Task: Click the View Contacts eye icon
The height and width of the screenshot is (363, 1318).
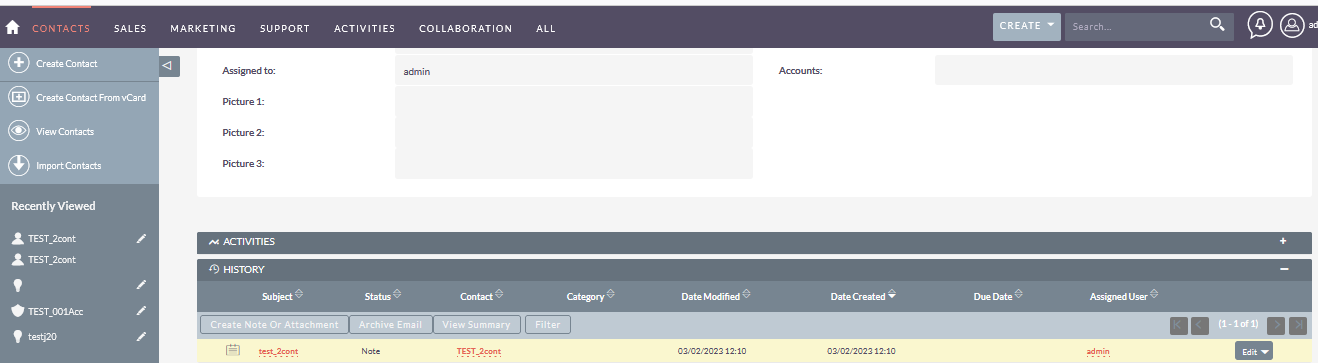Action: coord(18,131)
